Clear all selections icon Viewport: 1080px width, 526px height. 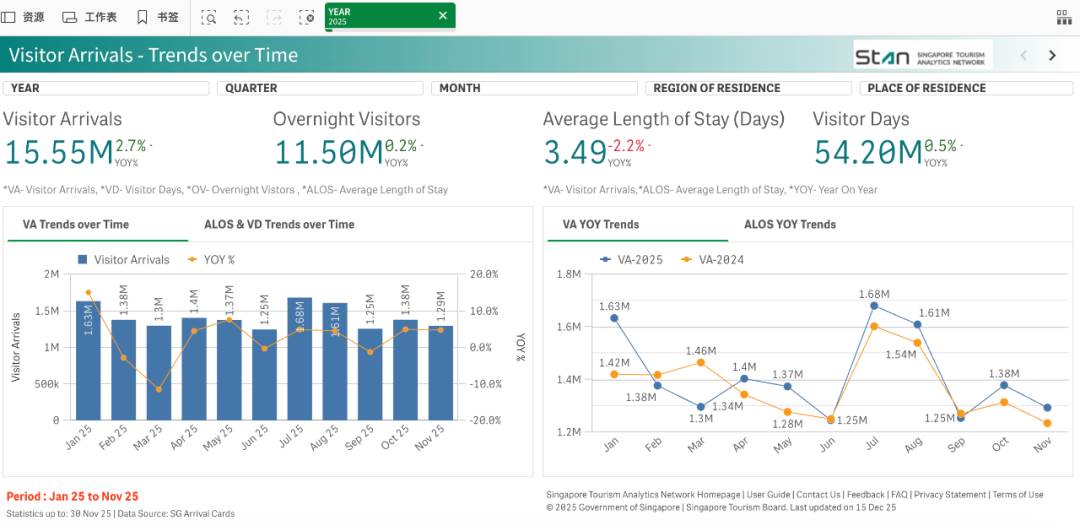pyautogui.click(x=307, y=17)
